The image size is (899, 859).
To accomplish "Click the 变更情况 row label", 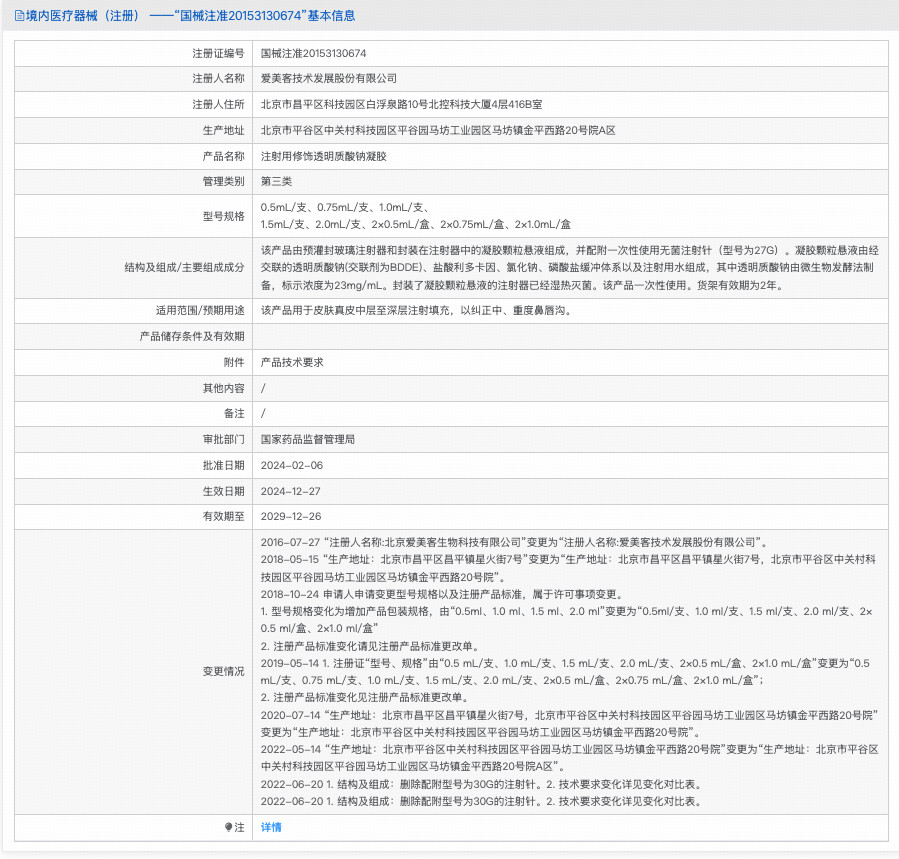I will coord(223,671).
